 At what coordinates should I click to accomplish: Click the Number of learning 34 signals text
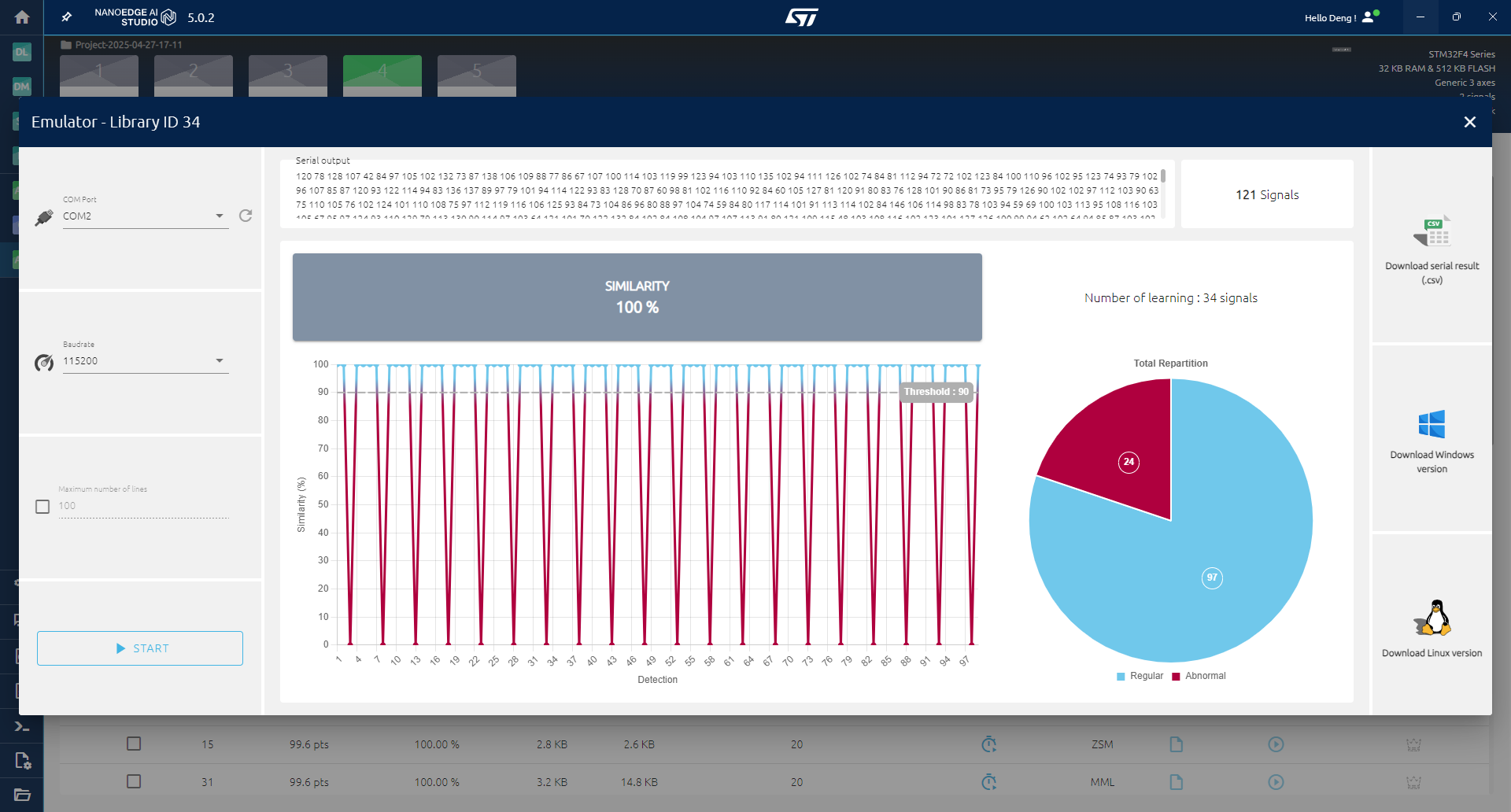pos(1170,297)
